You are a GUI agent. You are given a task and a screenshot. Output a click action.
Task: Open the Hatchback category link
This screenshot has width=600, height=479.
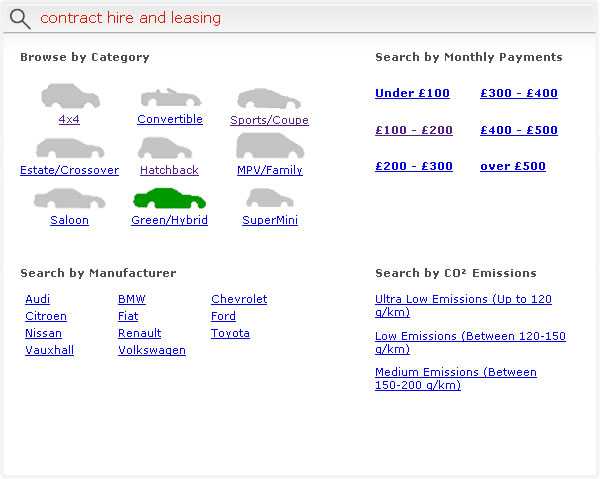click(x=169, y=170)
